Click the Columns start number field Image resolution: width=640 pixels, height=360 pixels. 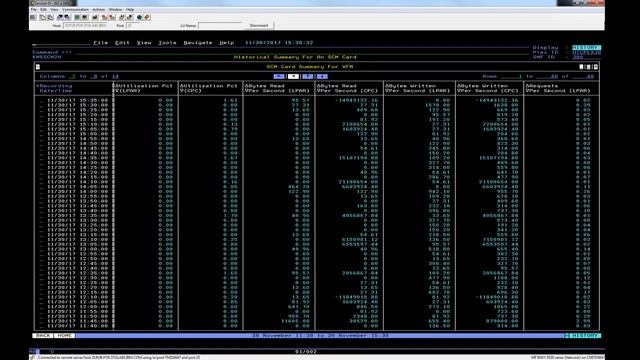click(73, 76)
